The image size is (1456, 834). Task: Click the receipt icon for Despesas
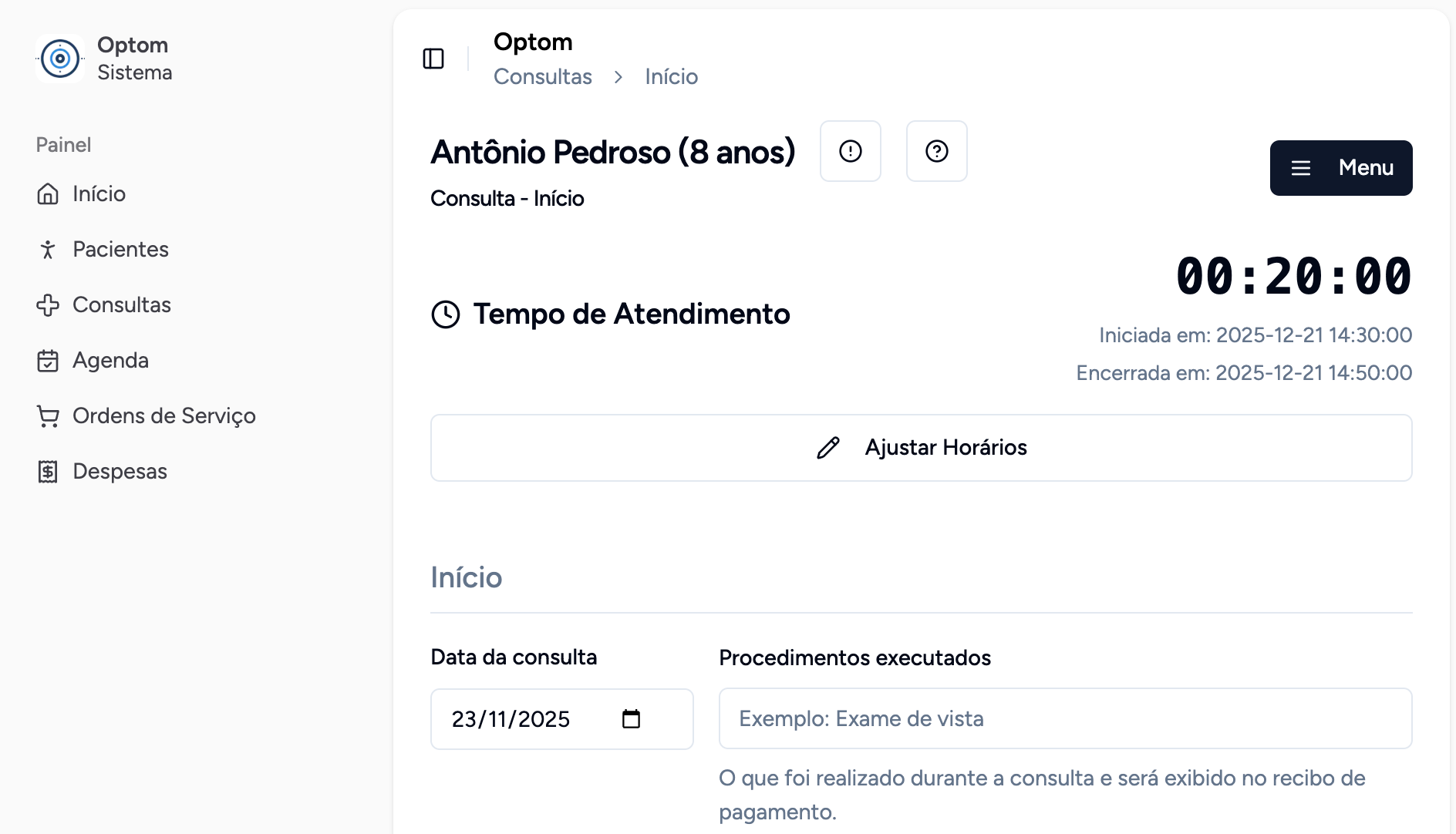(x=48, y=472)
